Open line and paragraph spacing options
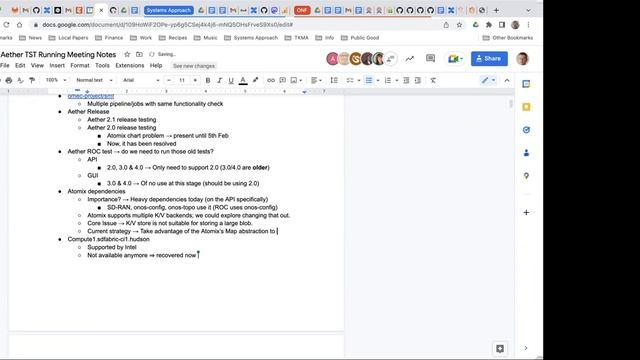Screen dimensions: 640x360 [334, 80]
